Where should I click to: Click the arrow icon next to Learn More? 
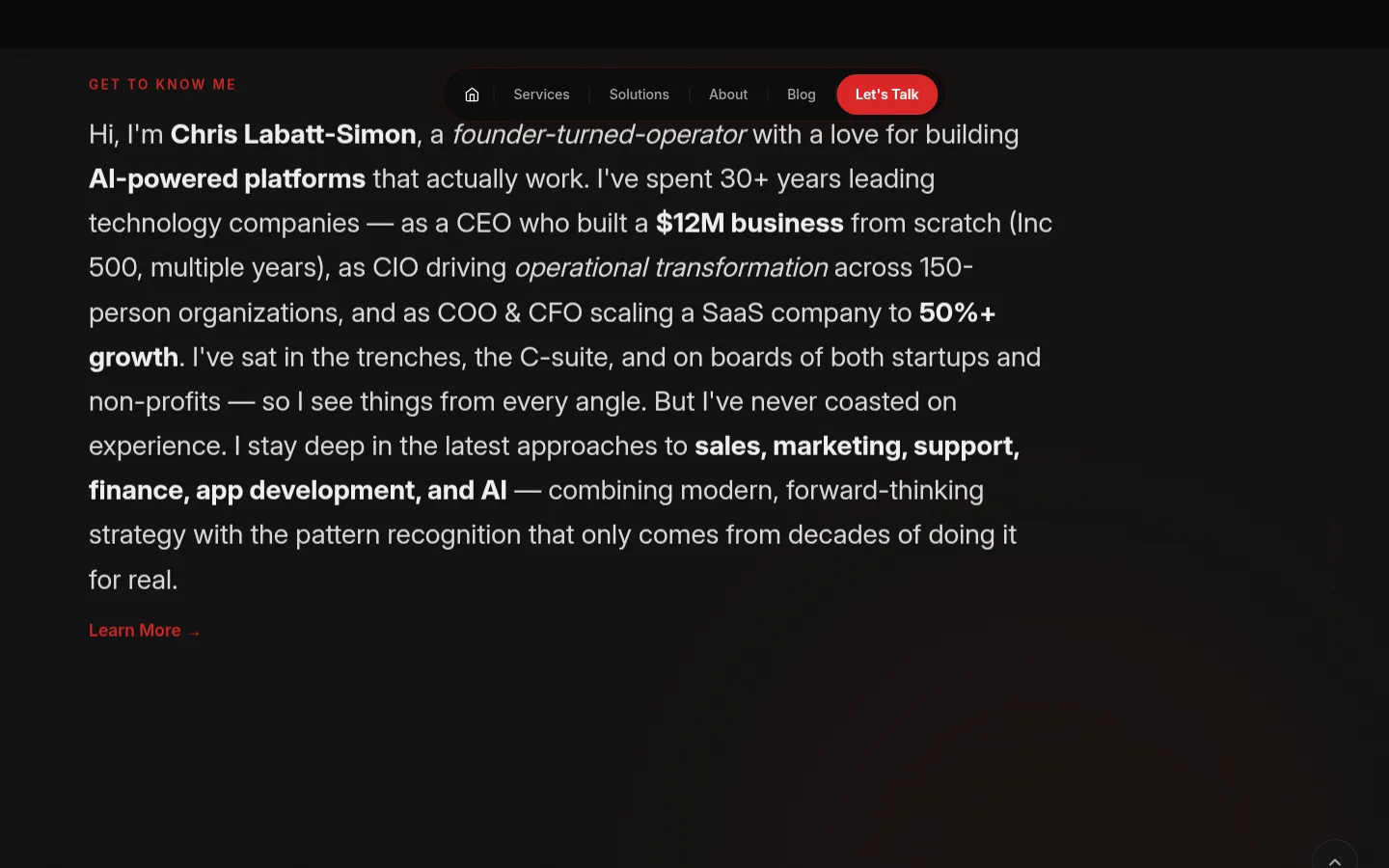[192, 632]
